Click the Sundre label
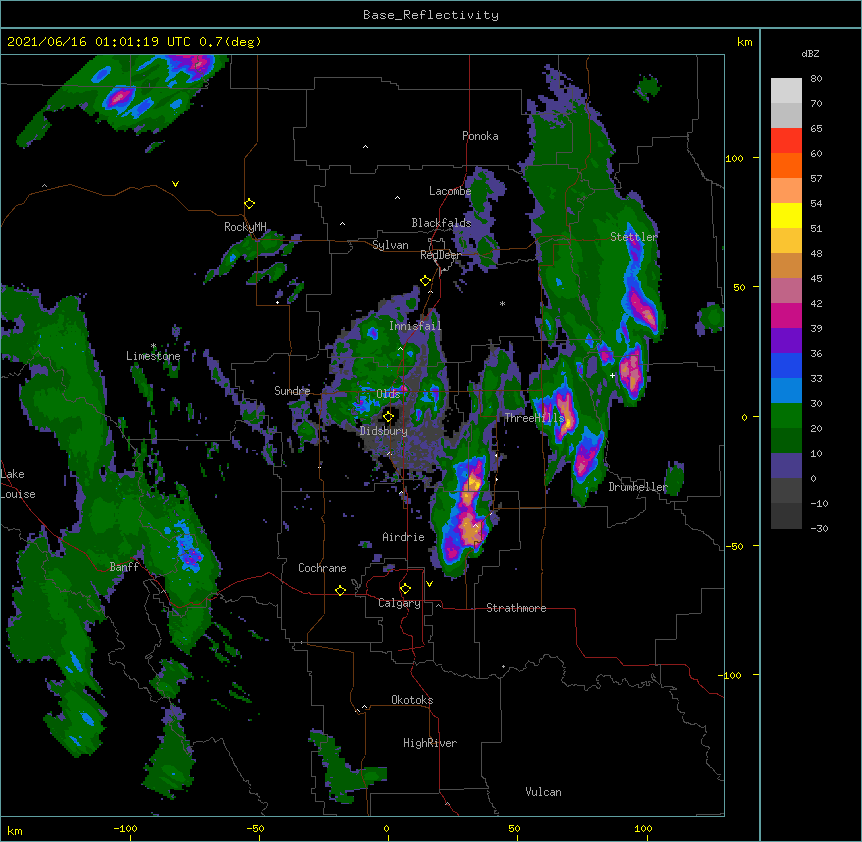This screenshot has height=842, width=862. [292, 391]
